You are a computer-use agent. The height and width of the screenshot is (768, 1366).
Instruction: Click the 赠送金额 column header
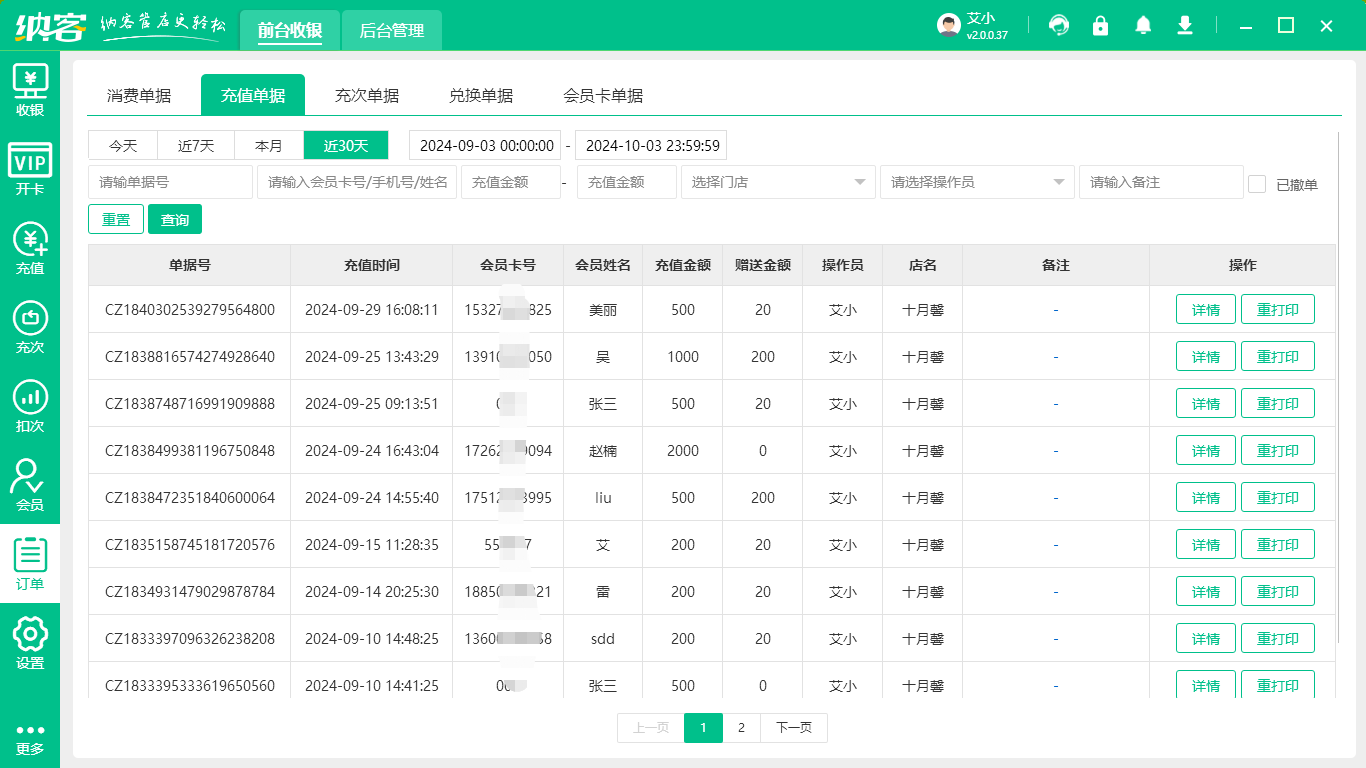[763, 265]
